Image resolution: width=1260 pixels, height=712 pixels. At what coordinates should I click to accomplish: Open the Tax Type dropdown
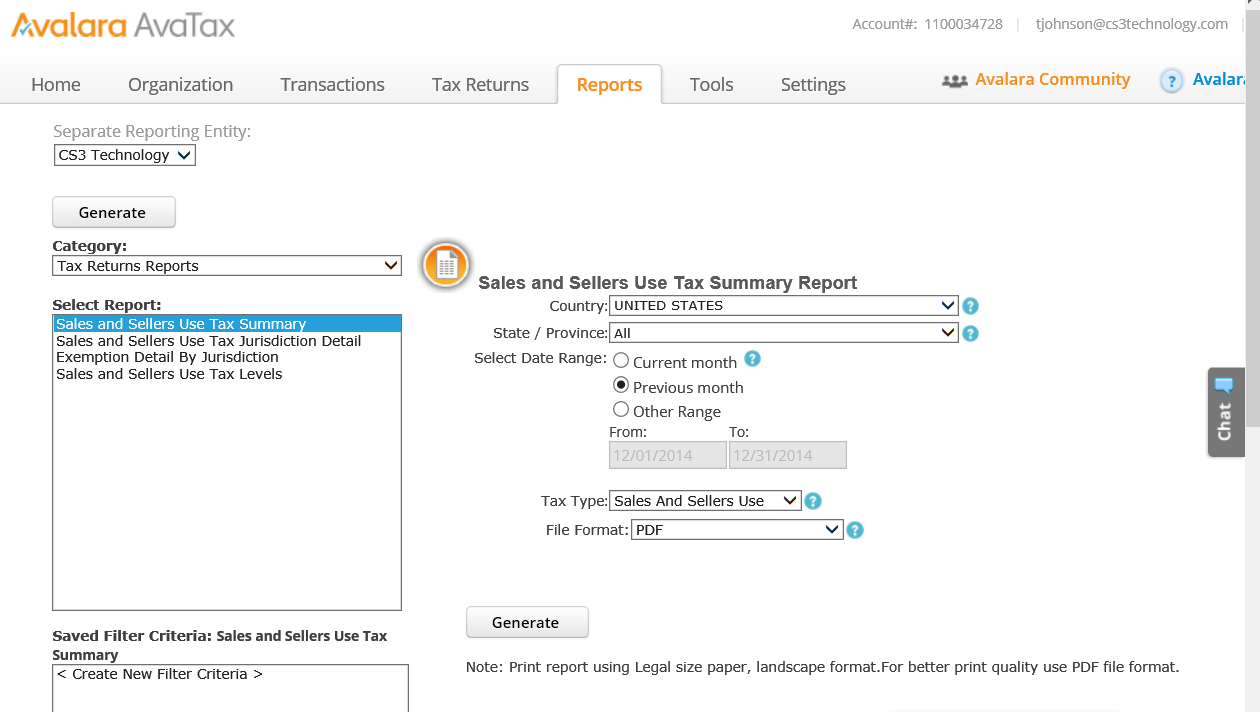coord(705,501)
